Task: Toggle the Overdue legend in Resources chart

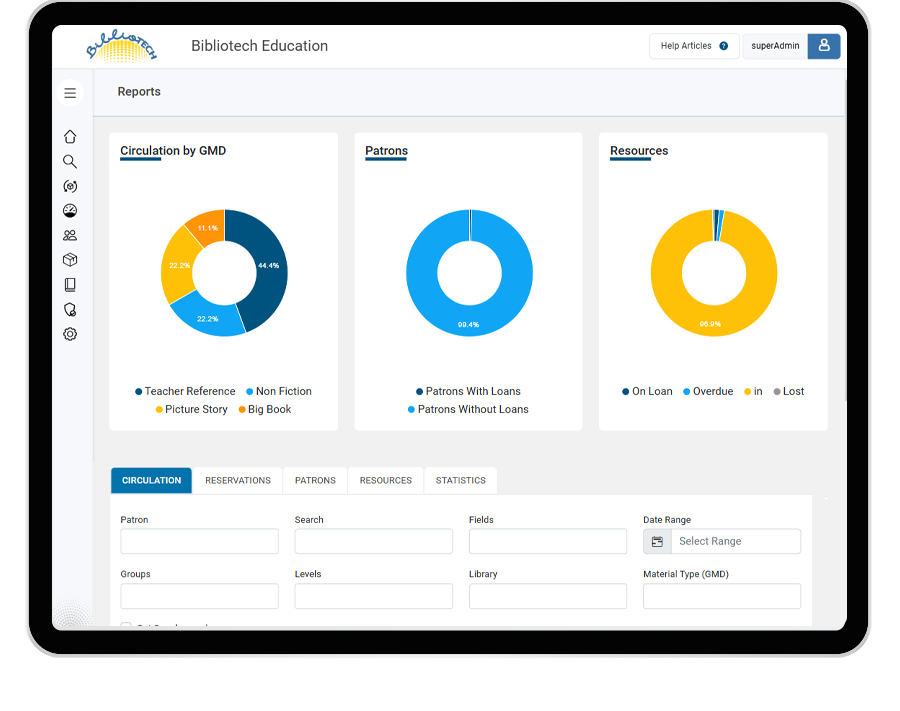Action: click(712, 392)
